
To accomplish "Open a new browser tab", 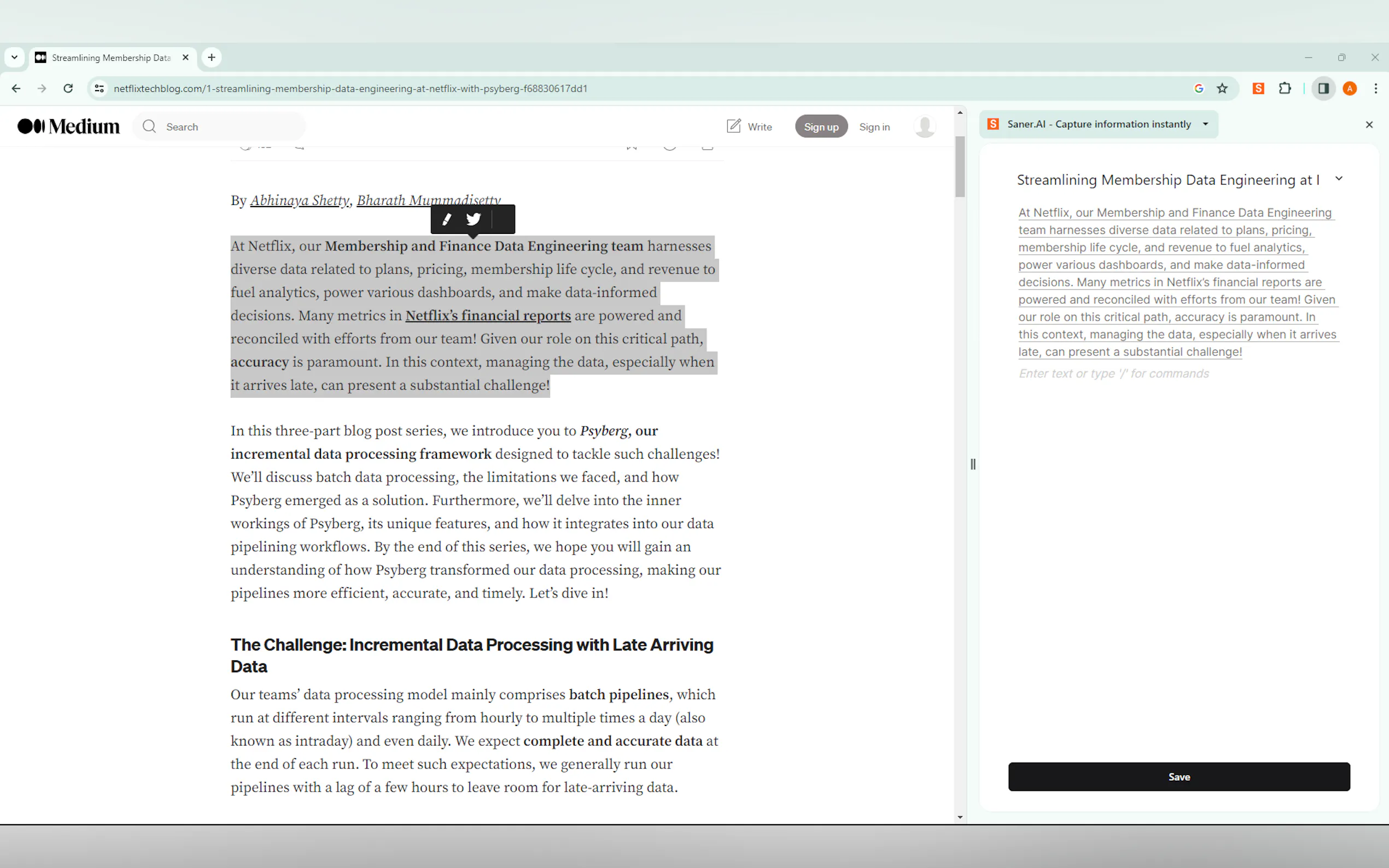I will [212, 57].
